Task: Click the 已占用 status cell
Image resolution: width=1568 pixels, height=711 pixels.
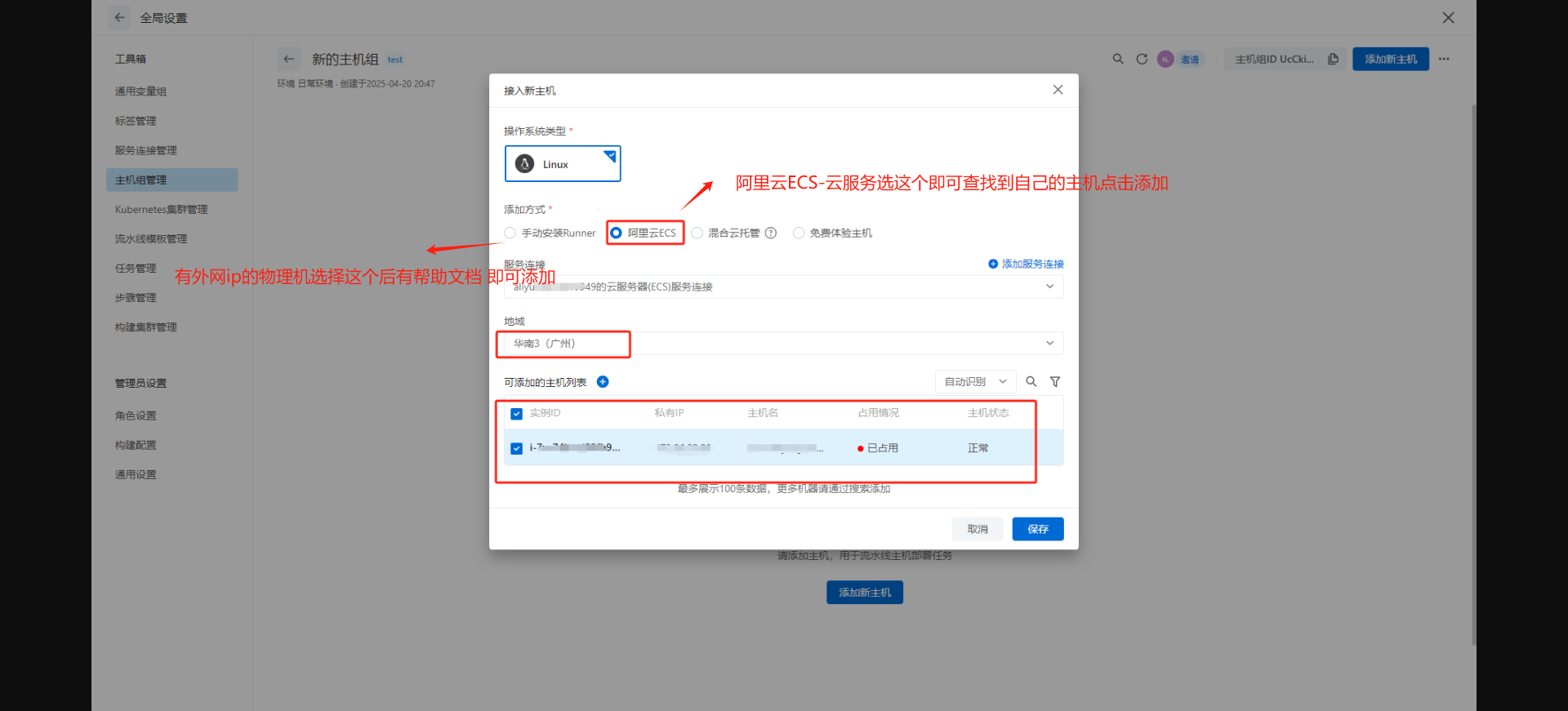Action: [878, 448]
